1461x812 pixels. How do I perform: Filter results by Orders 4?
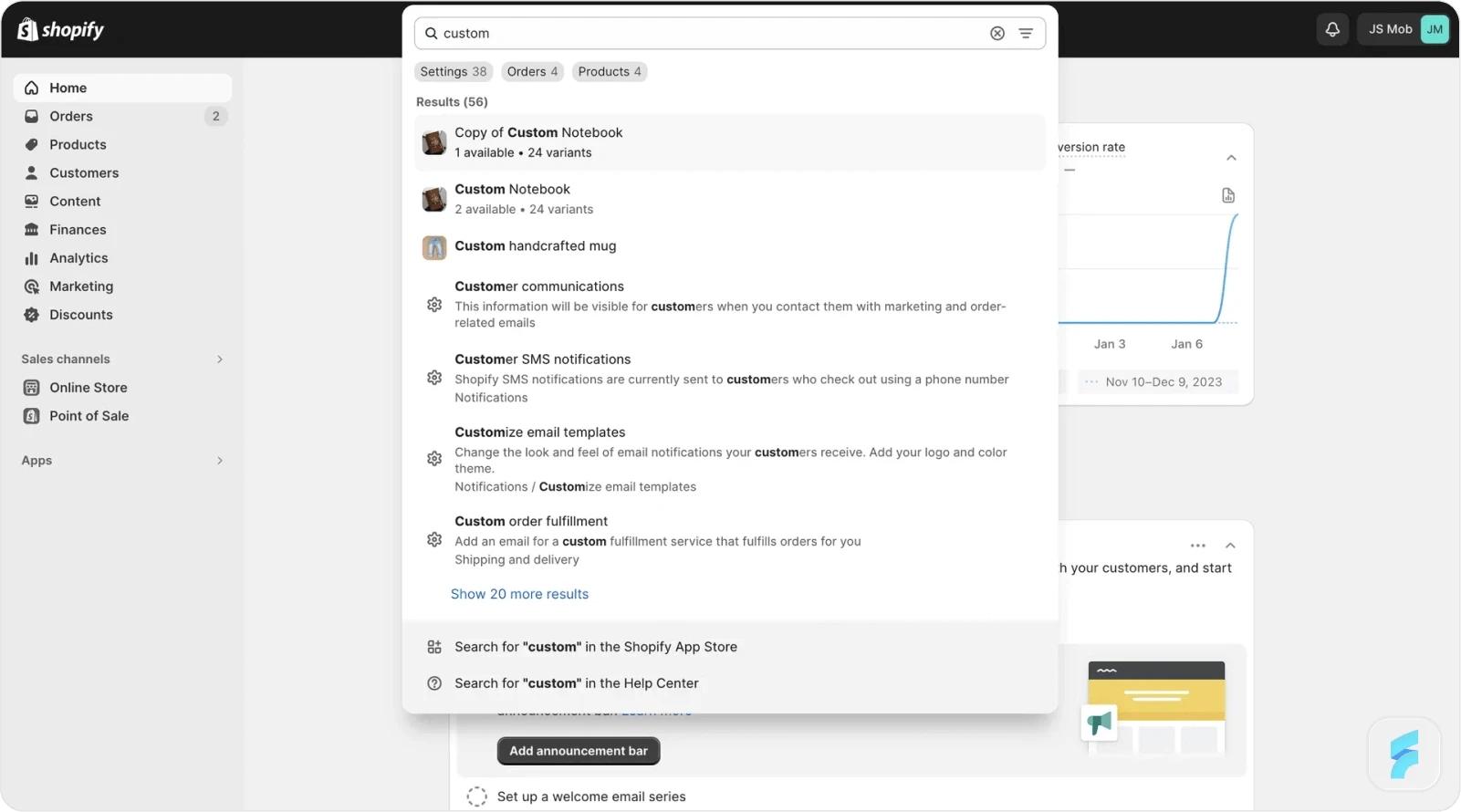tap(532, 71)
